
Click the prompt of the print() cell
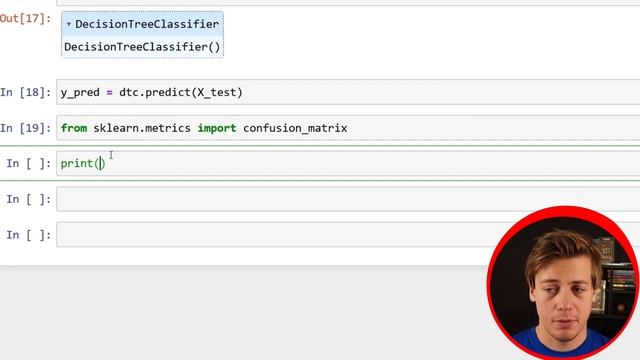click(x=29, y=164)
